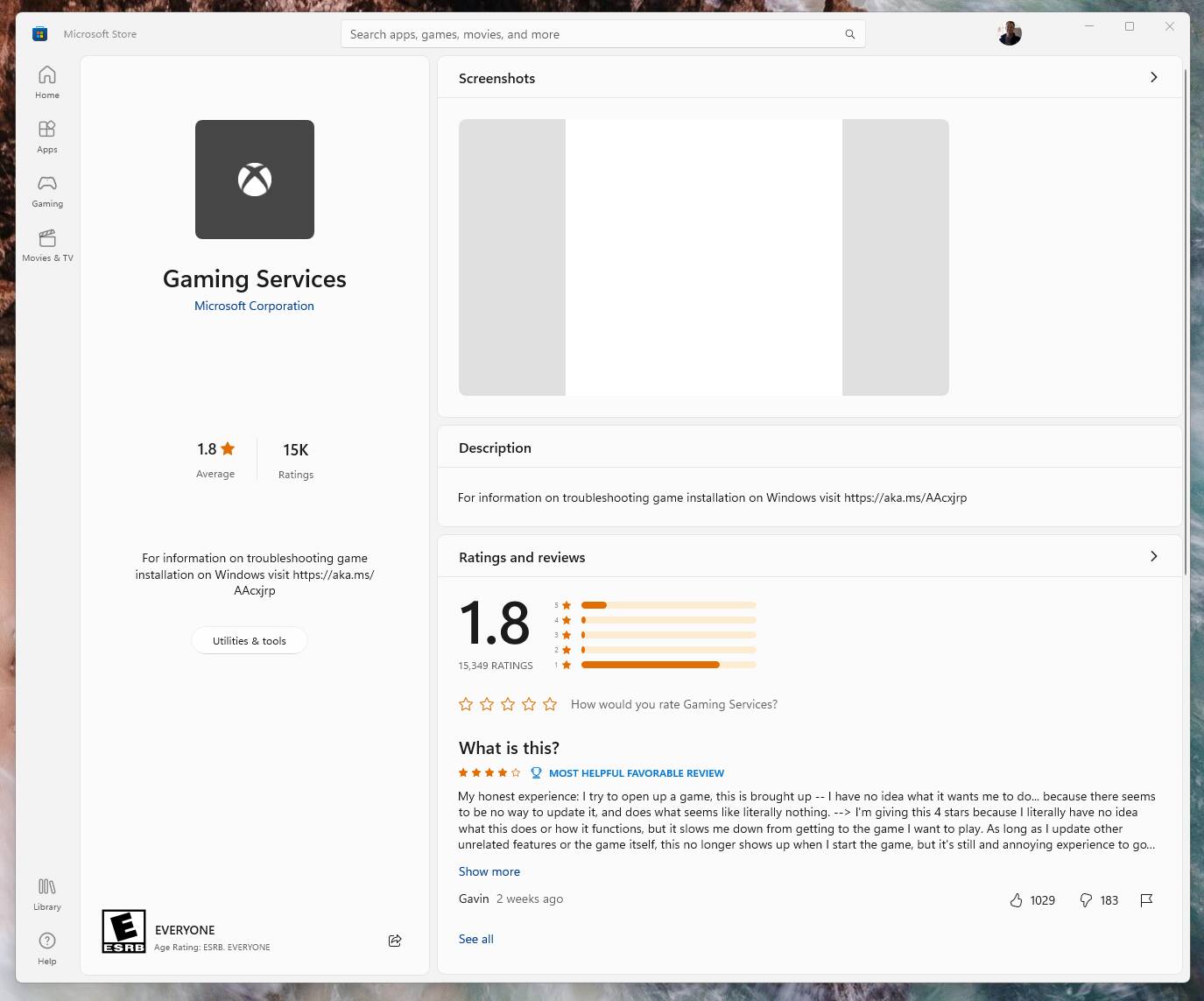1204x1001 pixels.
Task: Open the Gaming section
Action: [47, 191]
